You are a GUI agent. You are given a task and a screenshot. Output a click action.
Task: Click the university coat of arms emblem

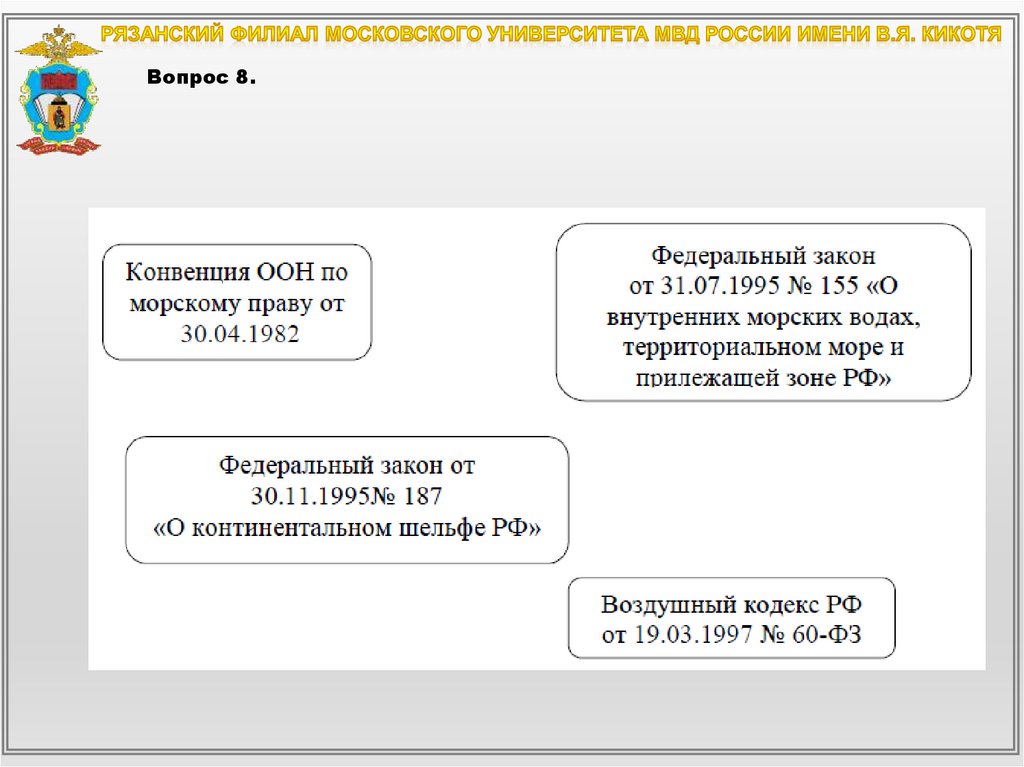tap(58, 90)
